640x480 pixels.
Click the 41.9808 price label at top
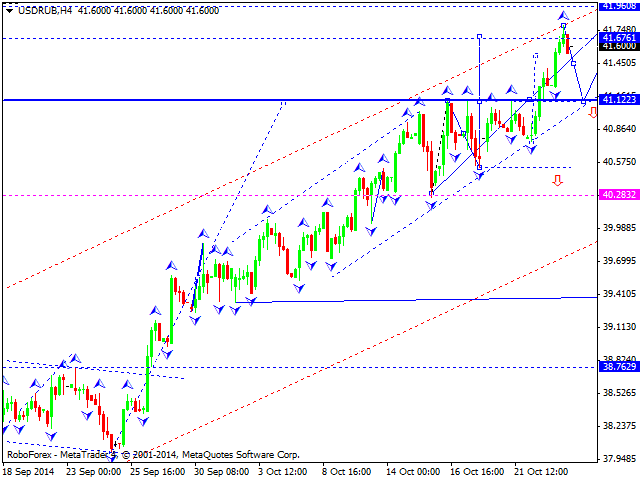tap(616, 5)
